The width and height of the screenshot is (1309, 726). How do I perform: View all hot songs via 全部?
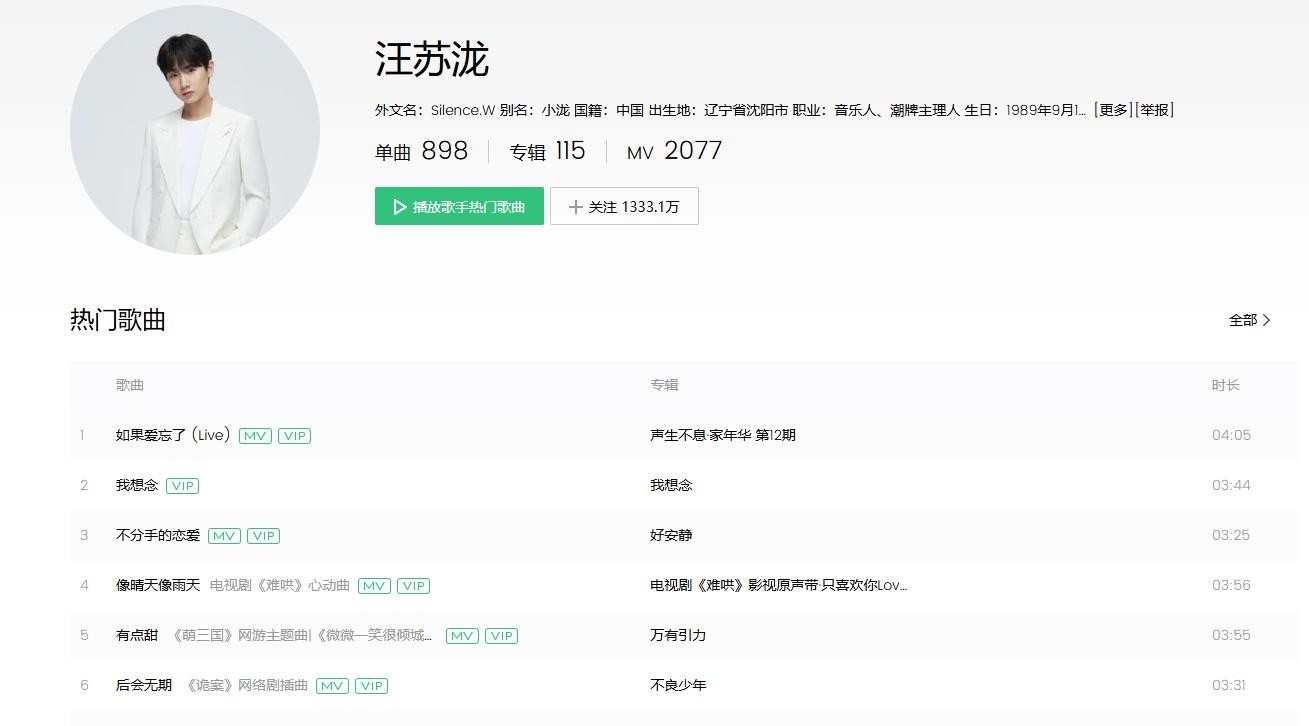point(1249,320)
